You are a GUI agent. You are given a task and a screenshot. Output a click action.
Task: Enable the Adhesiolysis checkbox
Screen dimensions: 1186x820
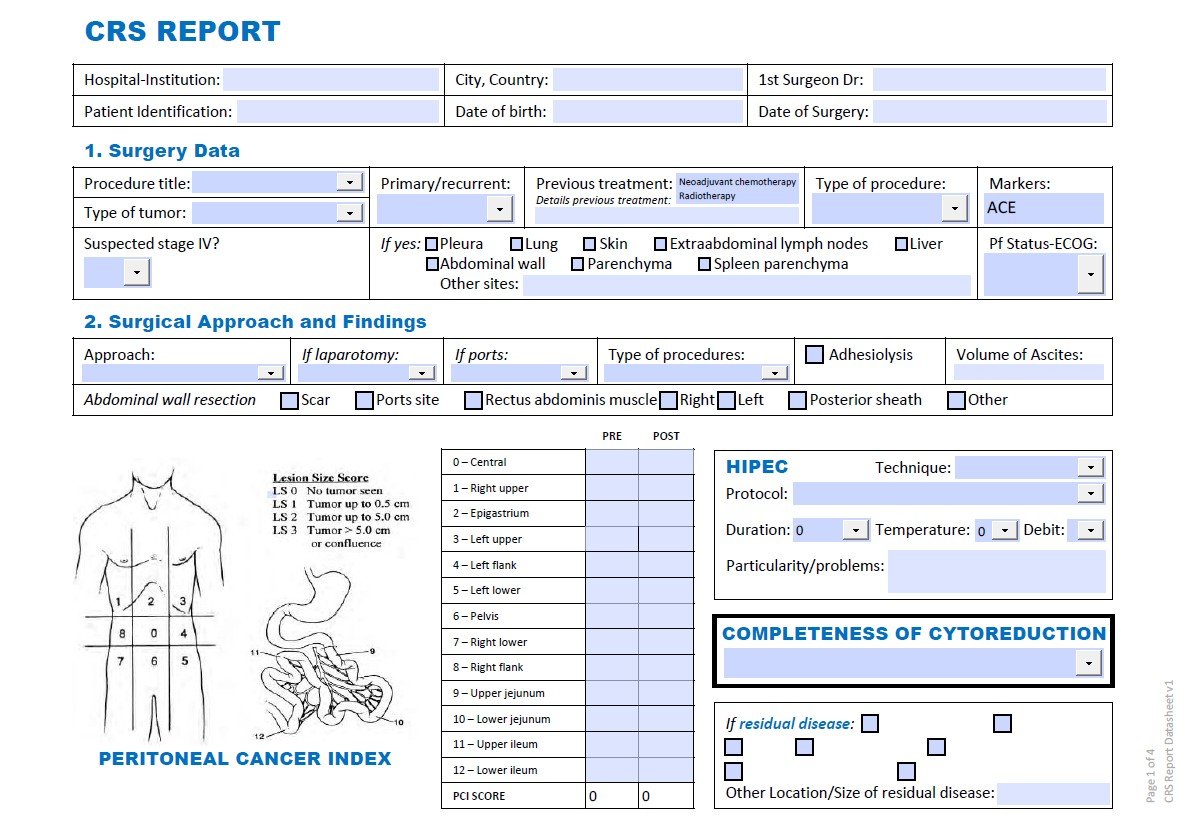[814, 354]
